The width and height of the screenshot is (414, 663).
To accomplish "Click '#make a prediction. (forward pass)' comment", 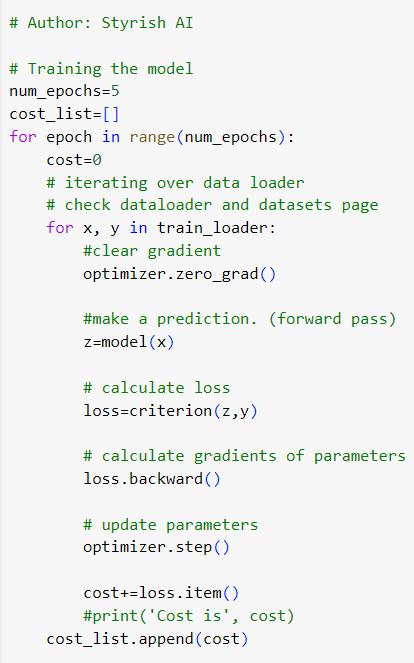I will (x=240, y=319).
